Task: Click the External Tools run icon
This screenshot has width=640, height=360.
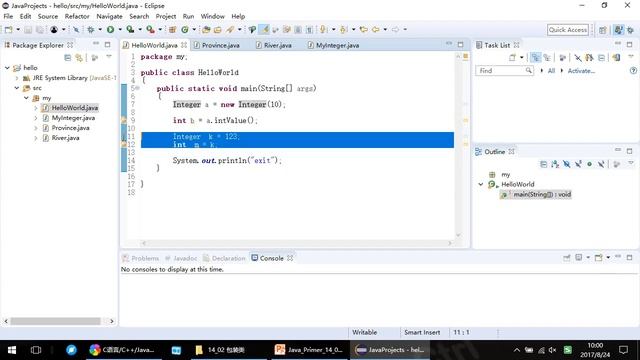Action: (x=150, y=29)
